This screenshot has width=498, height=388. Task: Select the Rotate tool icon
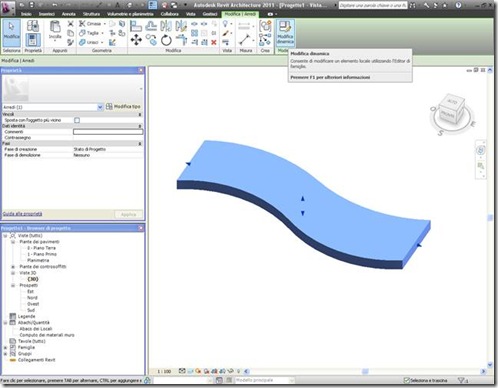[166, 41]
